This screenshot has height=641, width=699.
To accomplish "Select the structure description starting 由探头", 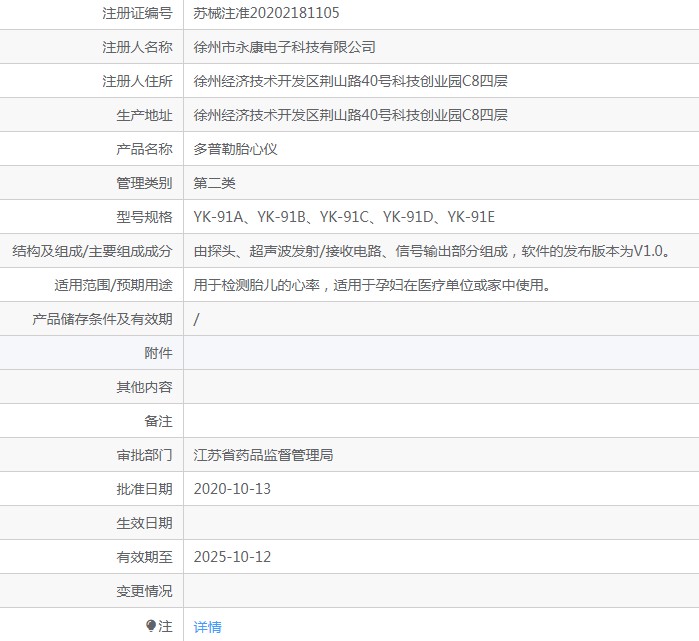I will click(432, 251).
